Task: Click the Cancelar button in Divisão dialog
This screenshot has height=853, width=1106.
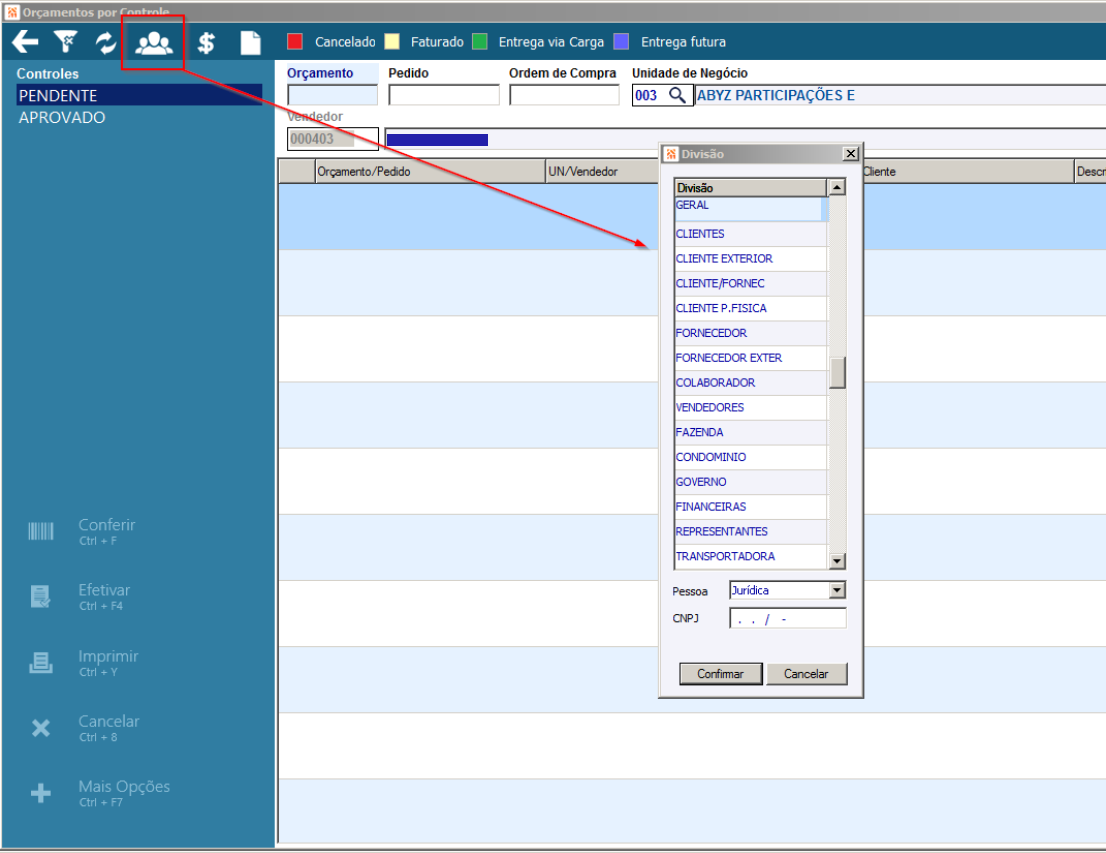Action: click(806, 674)
